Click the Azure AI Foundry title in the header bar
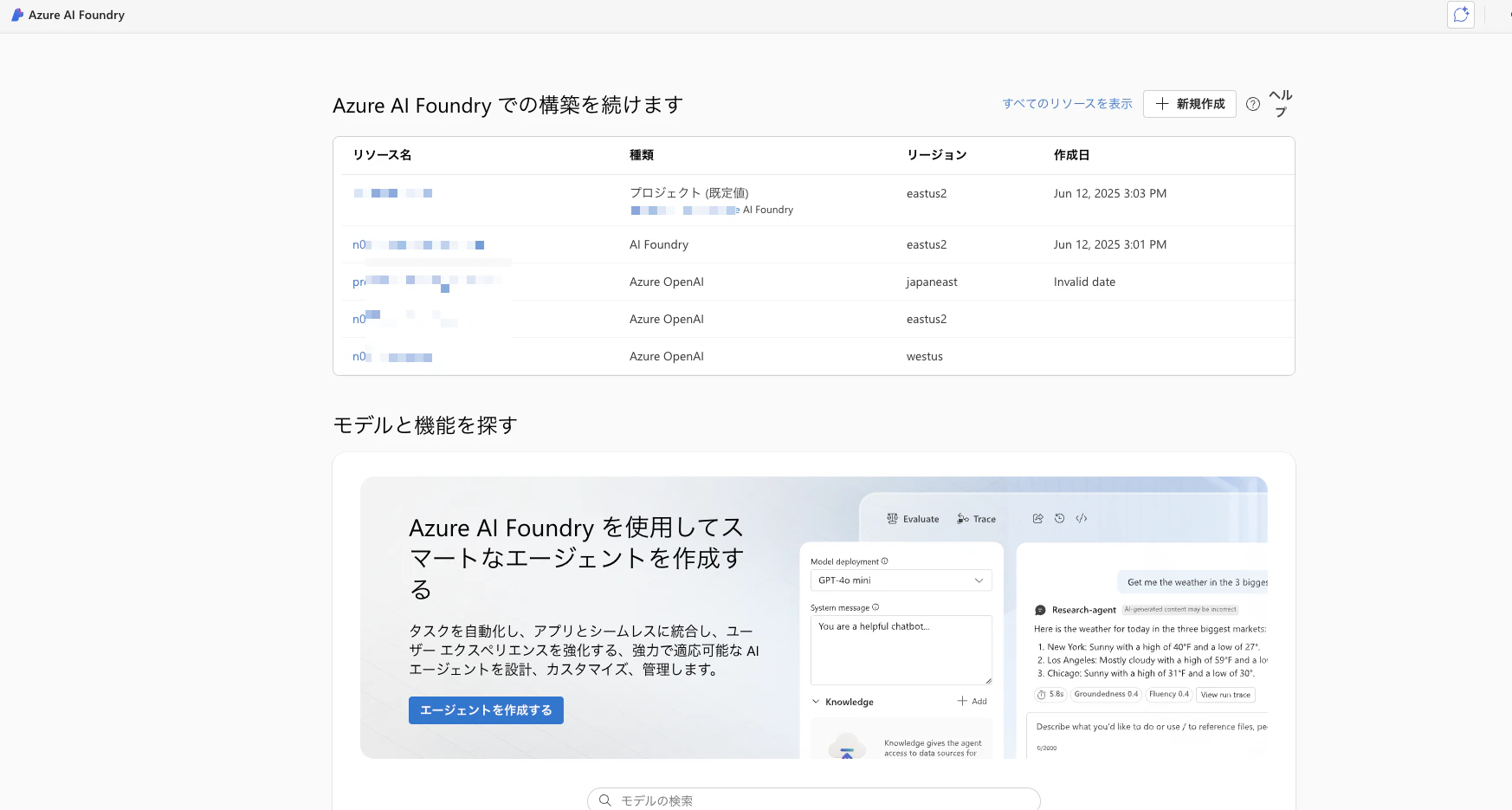Image resolution: width=1512 pixels, height=810 pixels. pos(76,15)
